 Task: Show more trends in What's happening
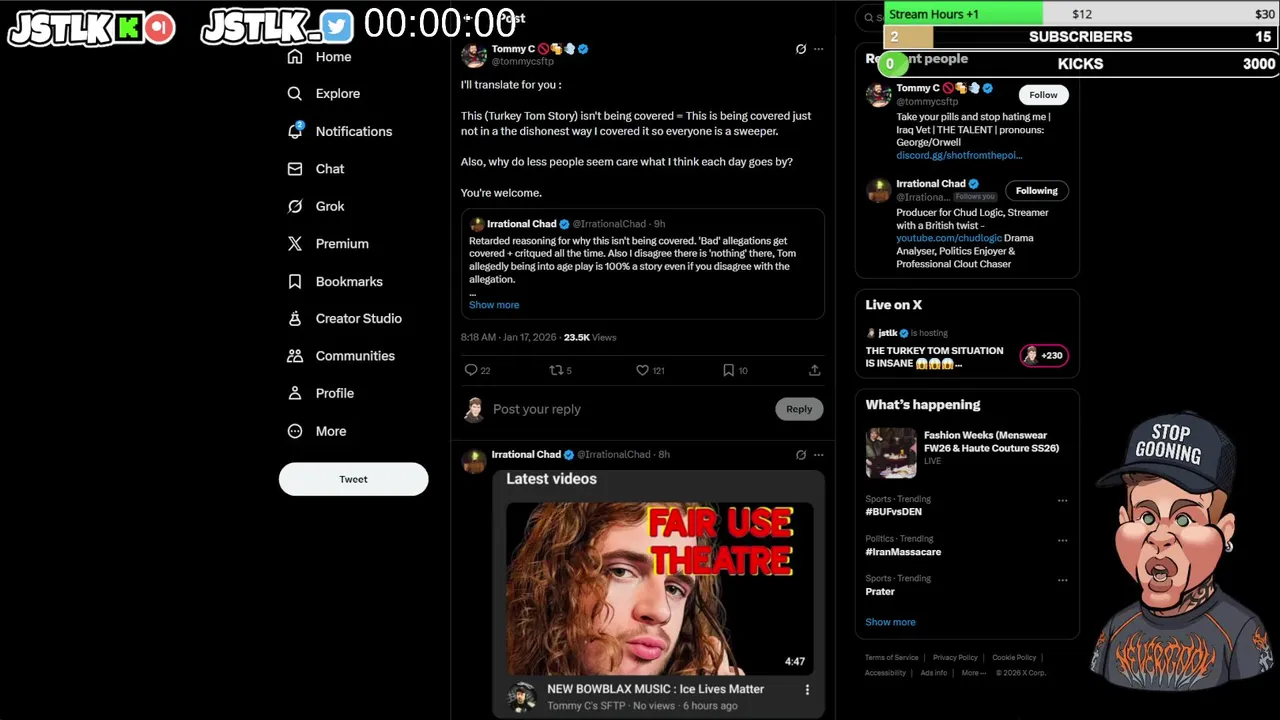[890, 622]
